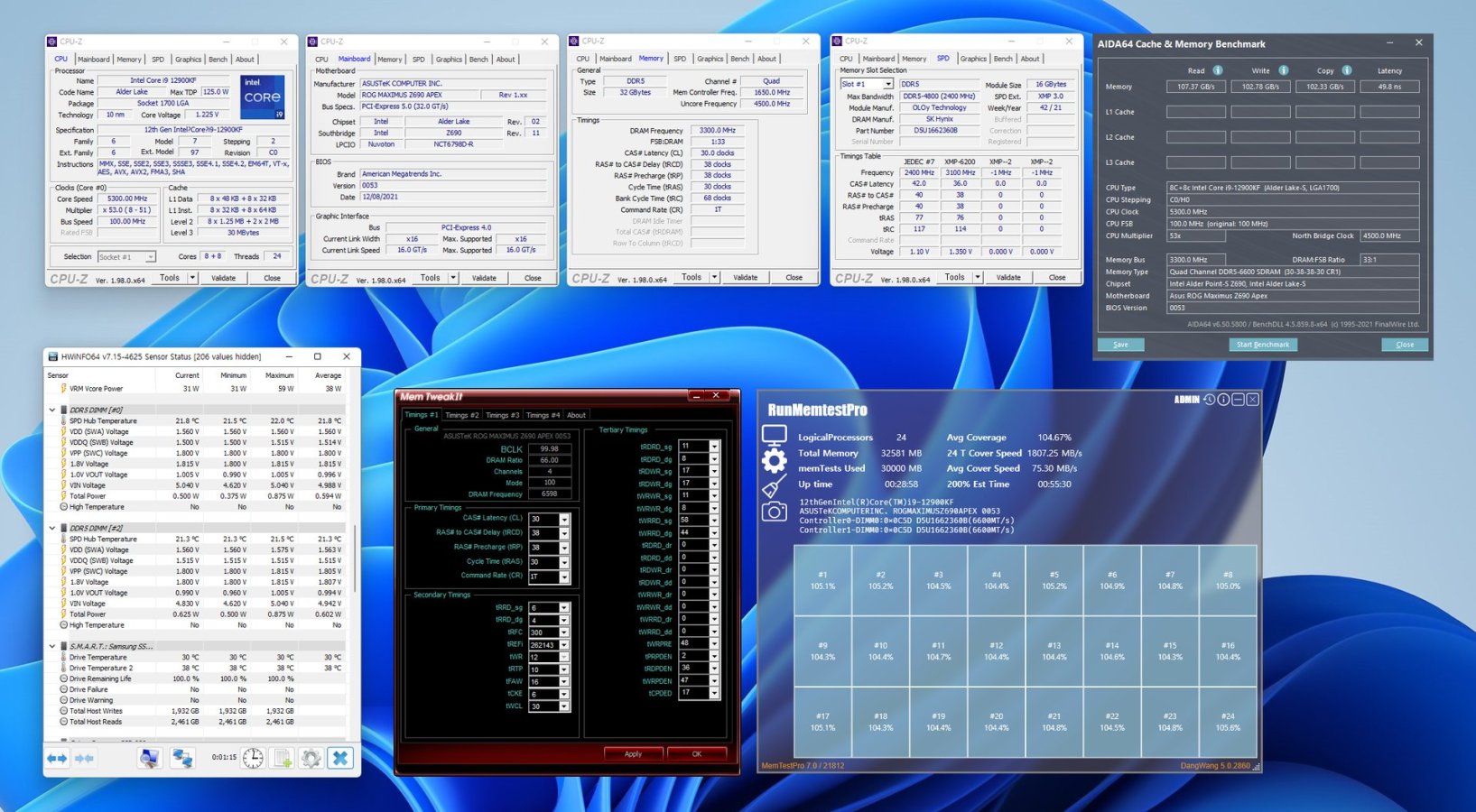This screenshot has height=812, width=1476.
Task: Open Socket #1 selection dropdown in CPU-Z
Action: 150,257
